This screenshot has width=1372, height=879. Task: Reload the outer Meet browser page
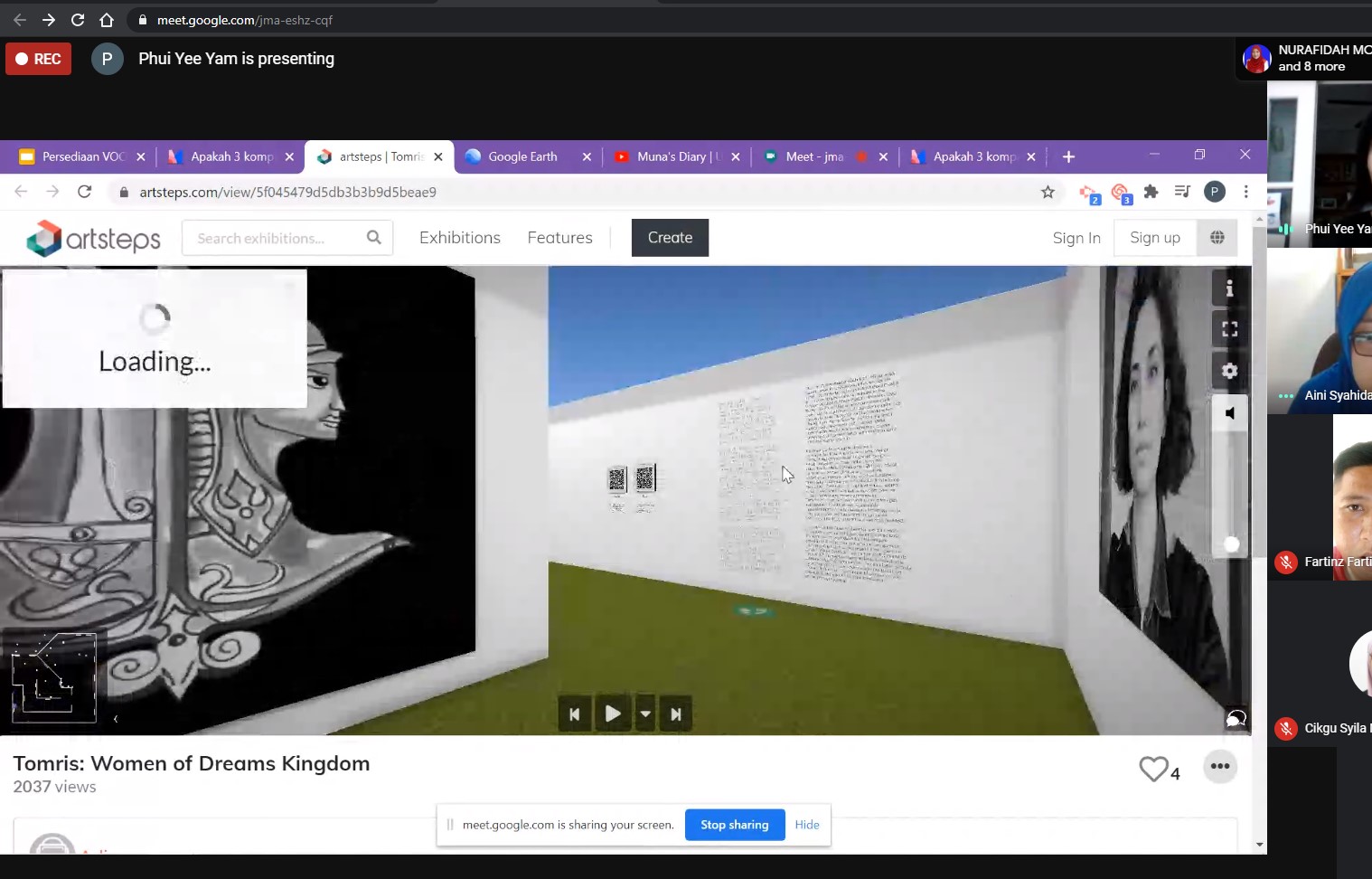coord(78,20)
